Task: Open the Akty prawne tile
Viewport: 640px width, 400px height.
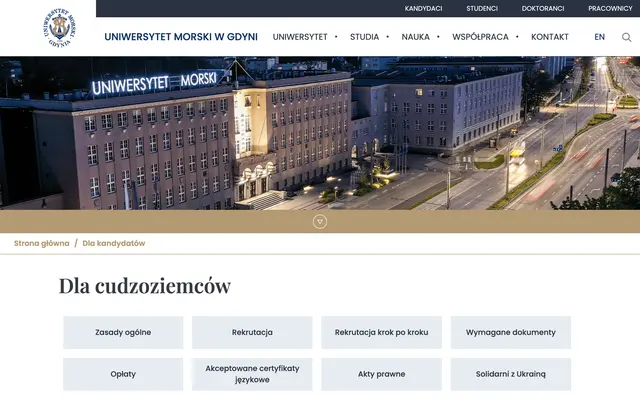Action: point(382,374)
